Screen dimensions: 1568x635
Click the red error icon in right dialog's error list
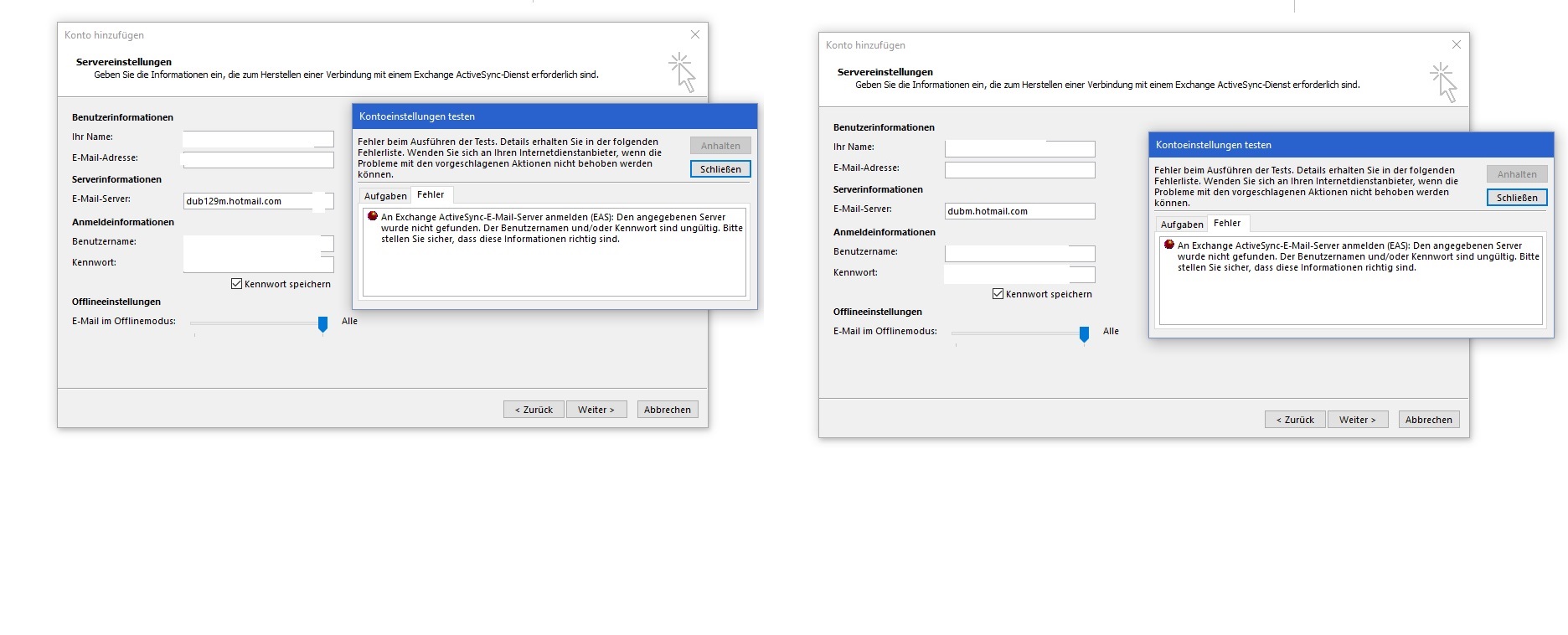1169,245
